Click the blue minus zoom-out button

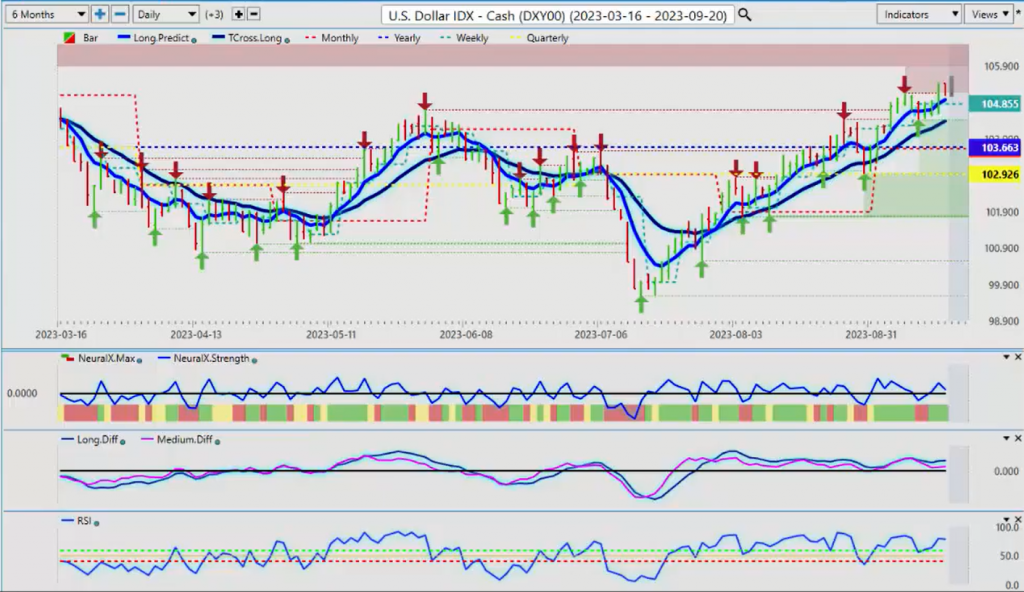pos(120,14)
